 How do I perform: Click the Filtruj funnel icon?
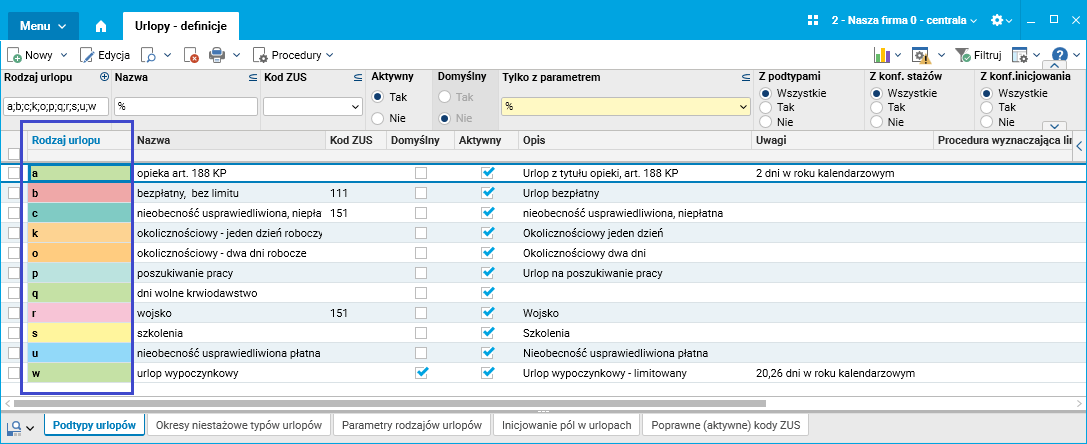click(963, 55)
